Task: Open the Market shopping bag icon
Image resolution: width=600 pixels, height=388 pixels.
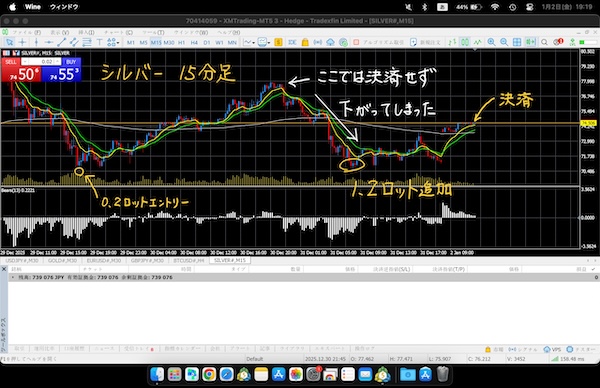Action: [x=305, y=42]
